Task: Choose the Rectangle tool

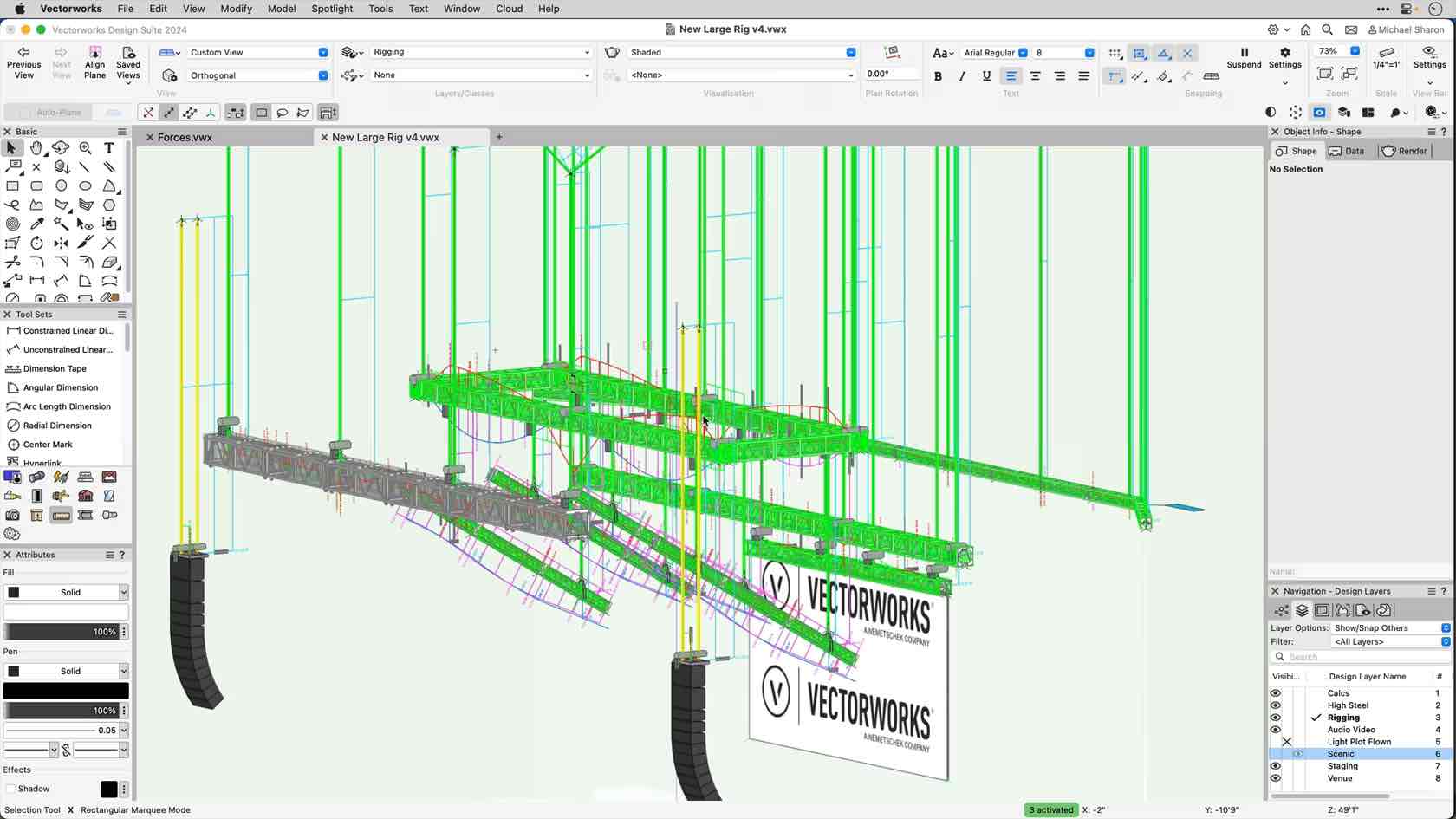Action: pos(13,186)
